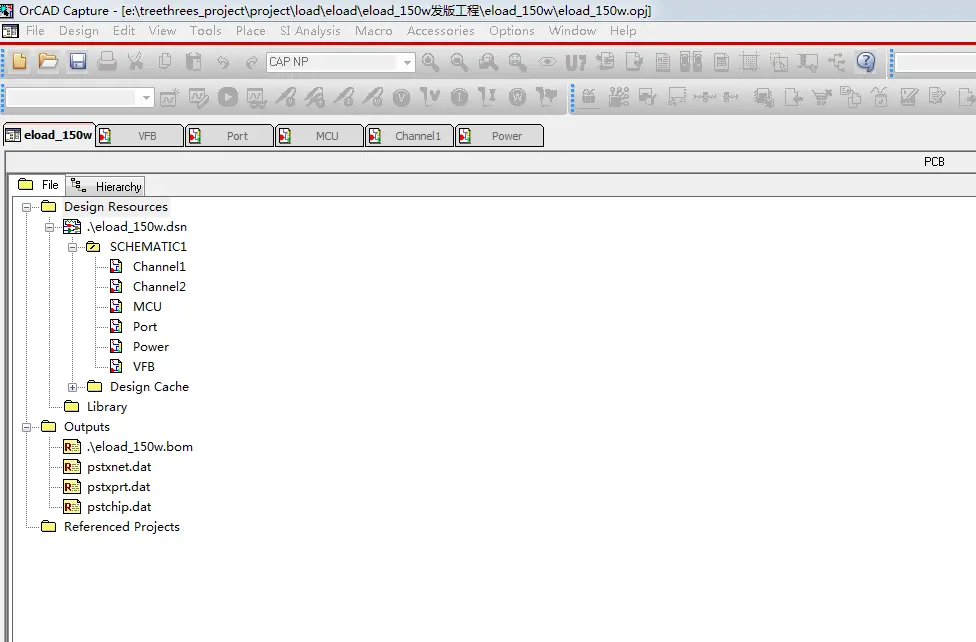Create a new document with the toolbar icon

[x=19, y=62]
